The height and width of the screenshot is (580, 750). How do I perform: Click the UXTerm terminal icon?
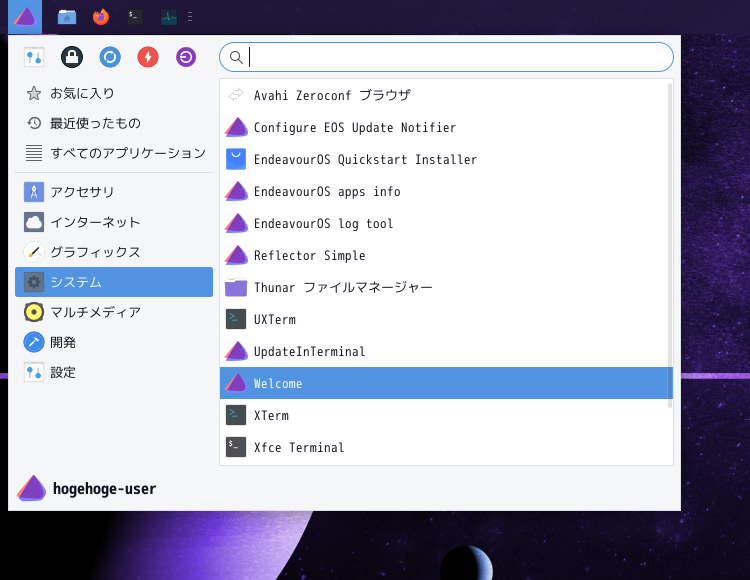(x=236, y=319)
